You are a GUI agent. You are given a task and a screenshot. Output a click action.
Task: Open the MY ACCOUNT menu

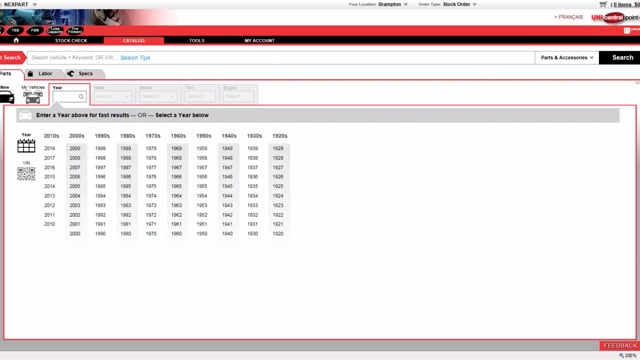click(260, 41)
